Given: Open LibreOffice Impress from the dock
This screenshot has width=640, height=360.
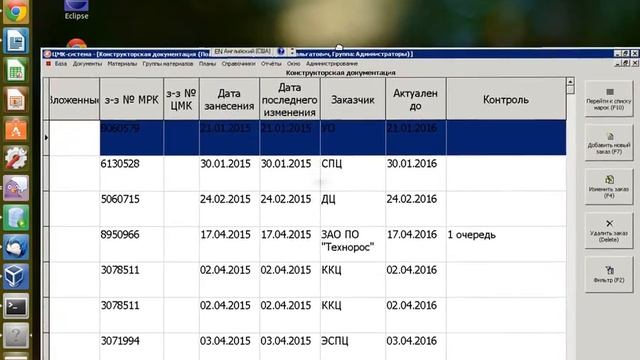Looking at the screenshot, I should point(16,100).
